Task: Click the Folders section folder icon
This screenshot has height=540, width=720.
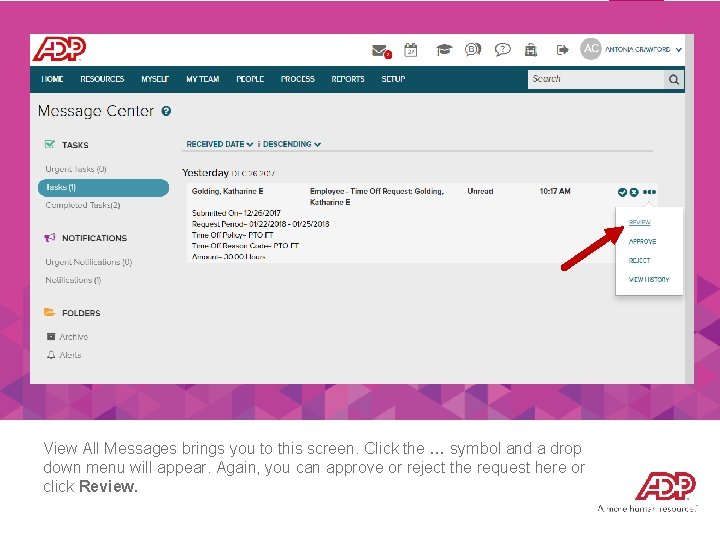Action: click(50, 312)
